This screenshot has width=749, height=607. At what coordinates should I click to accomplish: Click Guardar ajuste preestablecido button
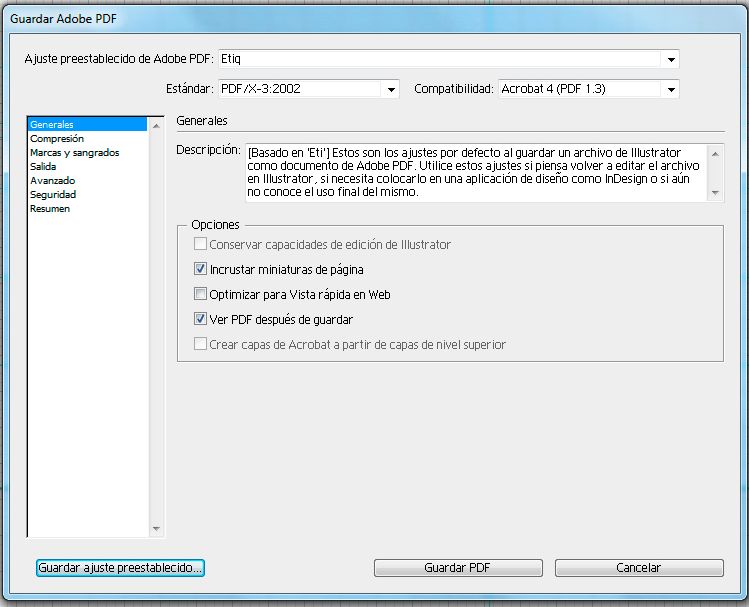tap(120, 567)
